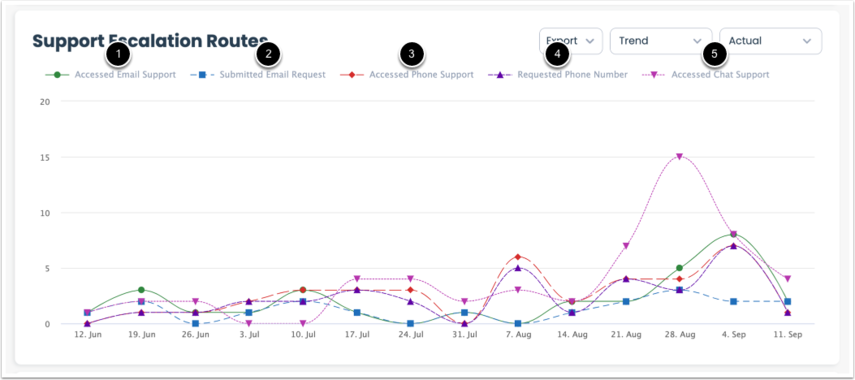Toggle the Requested Phone Number legend series

pyautogui.click(x=558, y=75)
